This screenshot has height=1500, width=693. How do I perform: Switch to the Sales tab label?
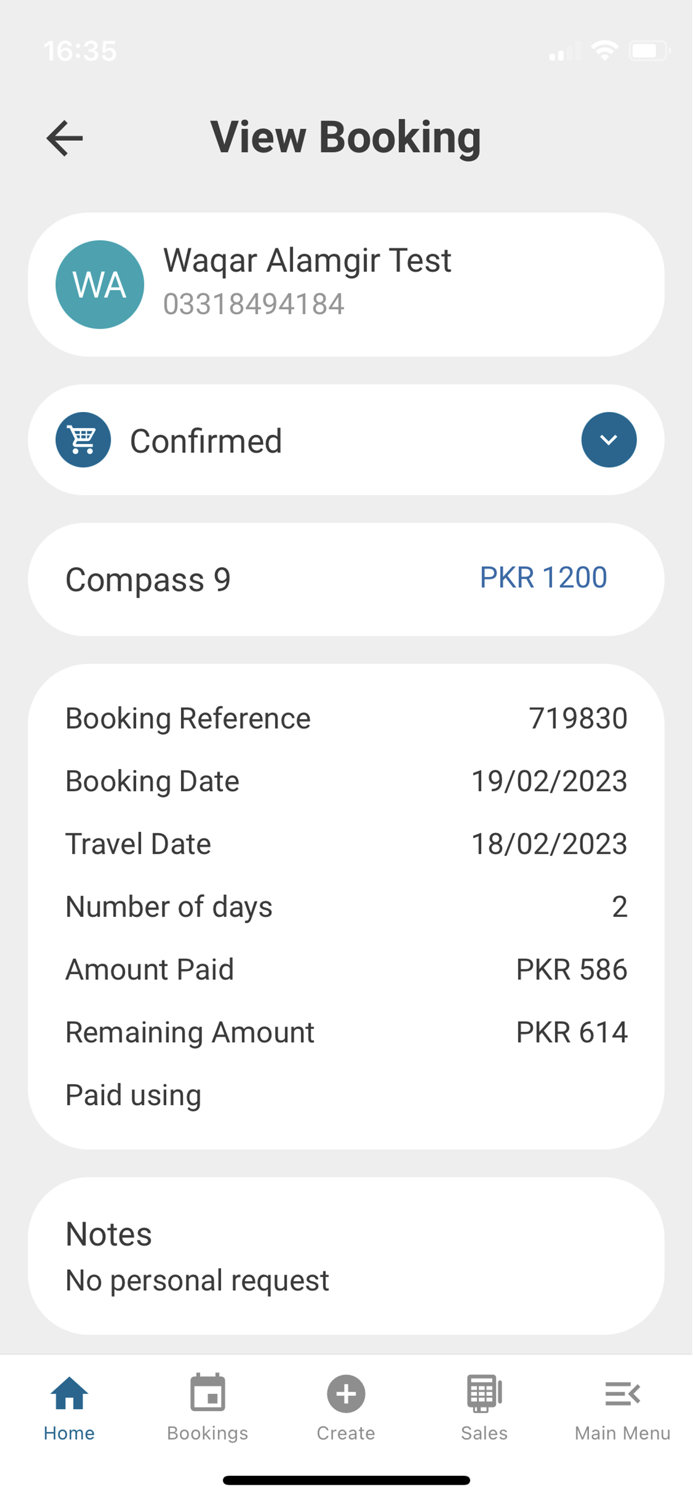[484, 1433]
